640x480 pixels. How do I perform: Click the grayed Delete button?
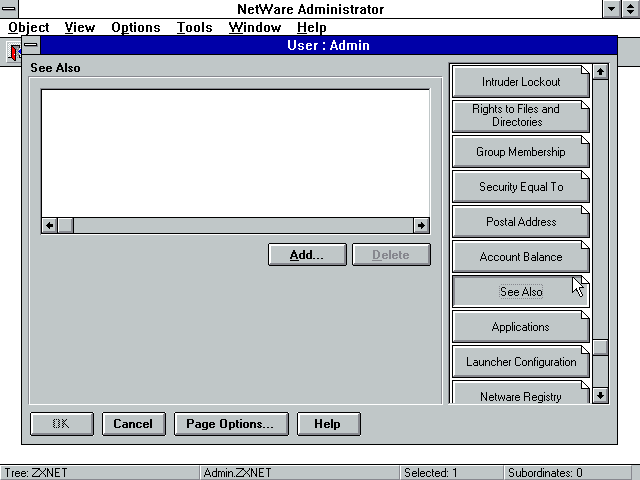[x=391, y=255]
